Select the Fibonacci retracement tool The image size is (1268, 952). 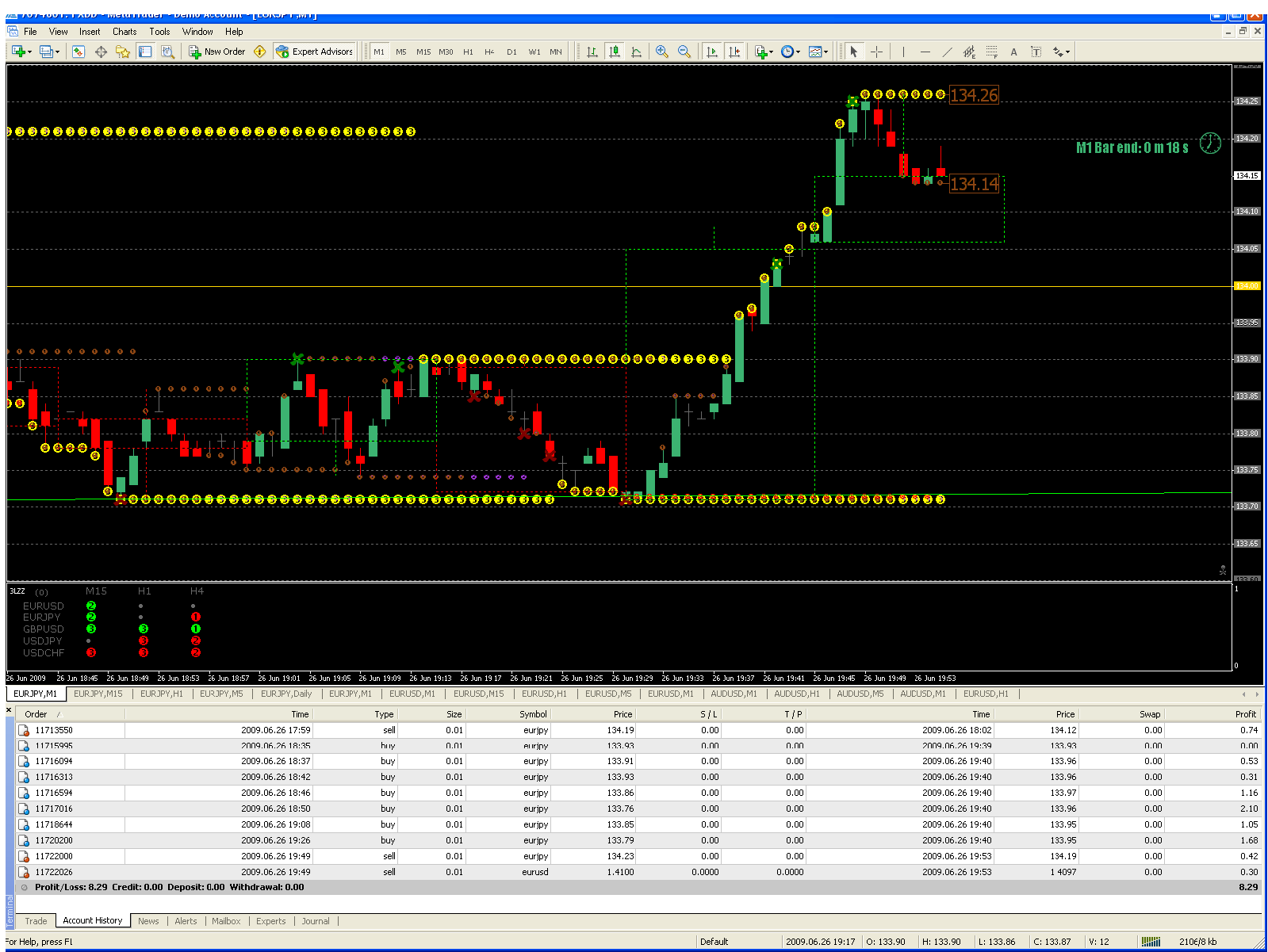click(x=991, y=52)
